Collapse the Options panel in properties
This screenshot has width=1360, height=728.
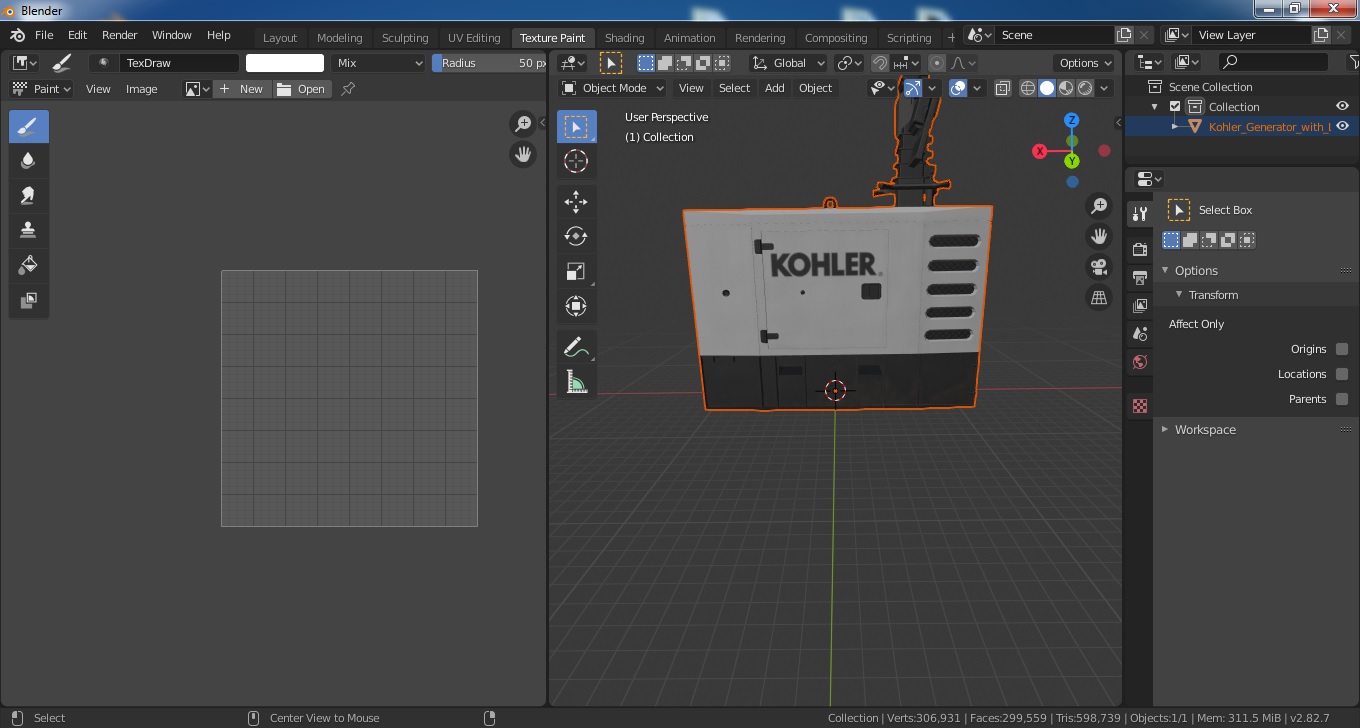click(x=1165, y=271)
